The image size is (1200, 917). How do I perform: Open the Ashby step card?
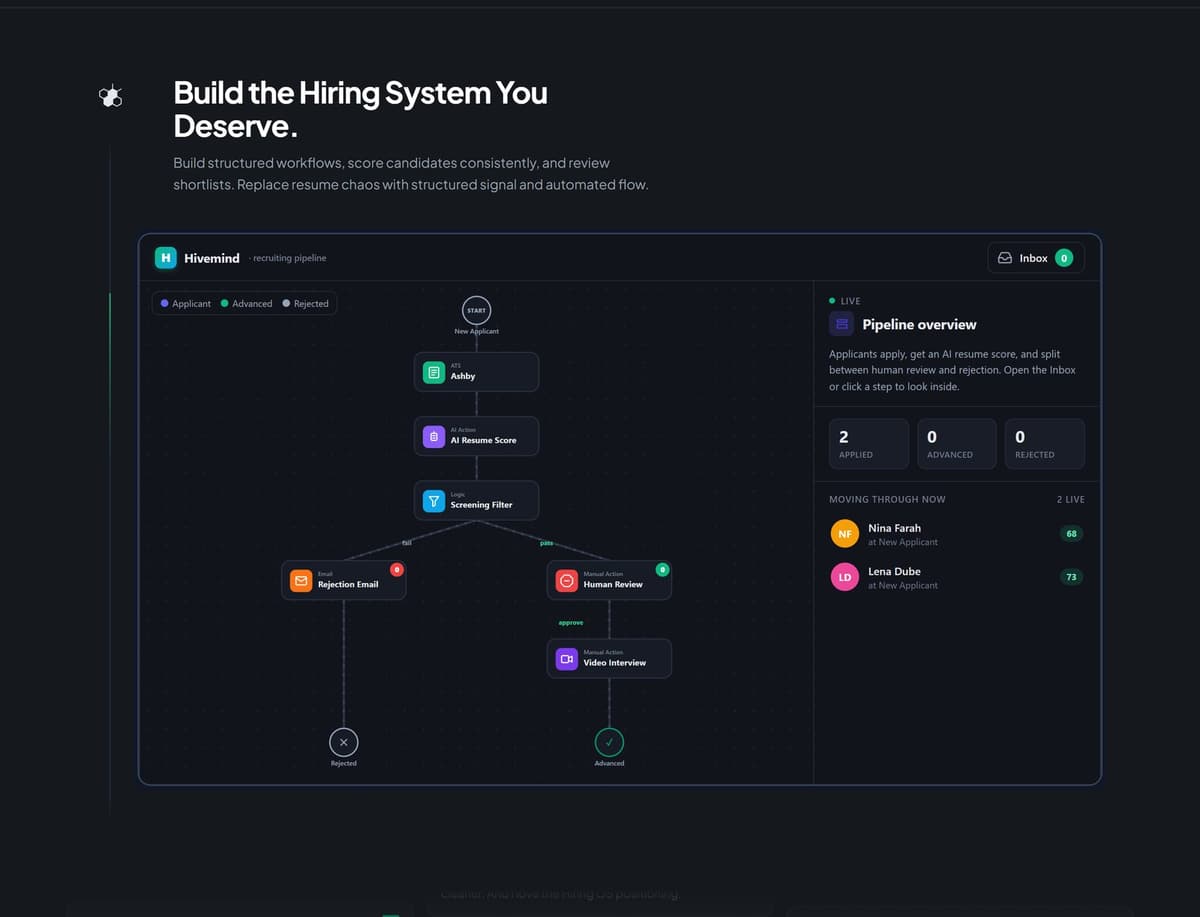pyautogui.click(x=476, y=372)
